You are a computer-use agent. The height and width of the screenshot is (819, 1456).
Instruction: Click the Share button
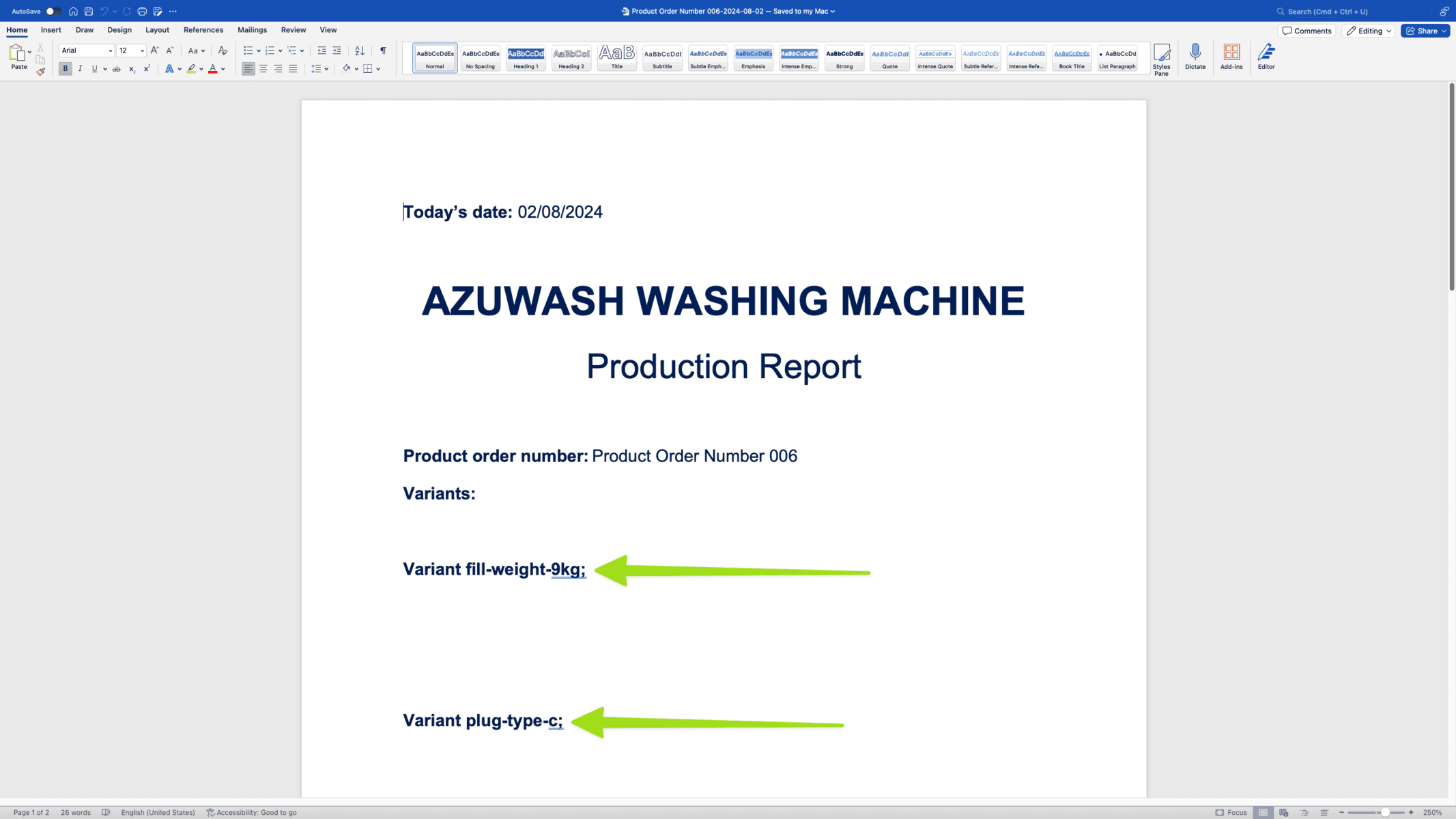(1425, 31)
